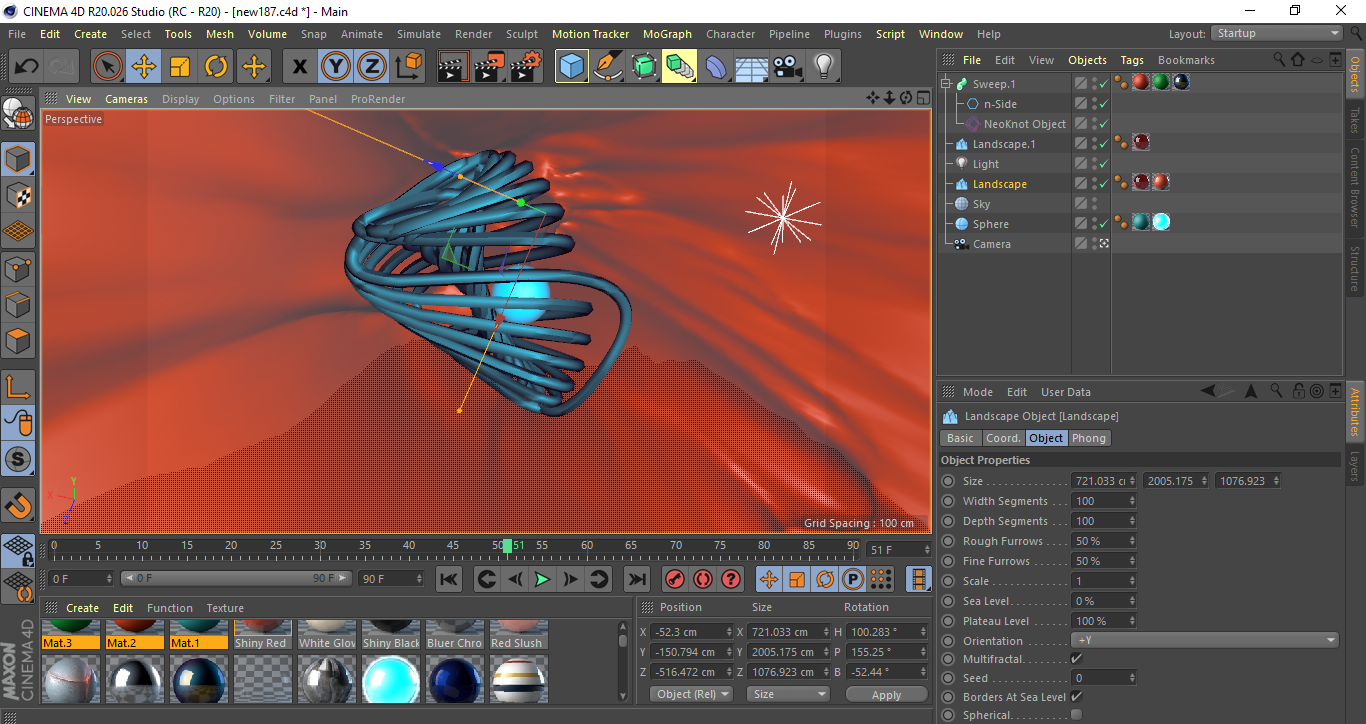This screenshot has width=1366, height=724.
Task: Open the Size mode dropdown
Action: 789,694
